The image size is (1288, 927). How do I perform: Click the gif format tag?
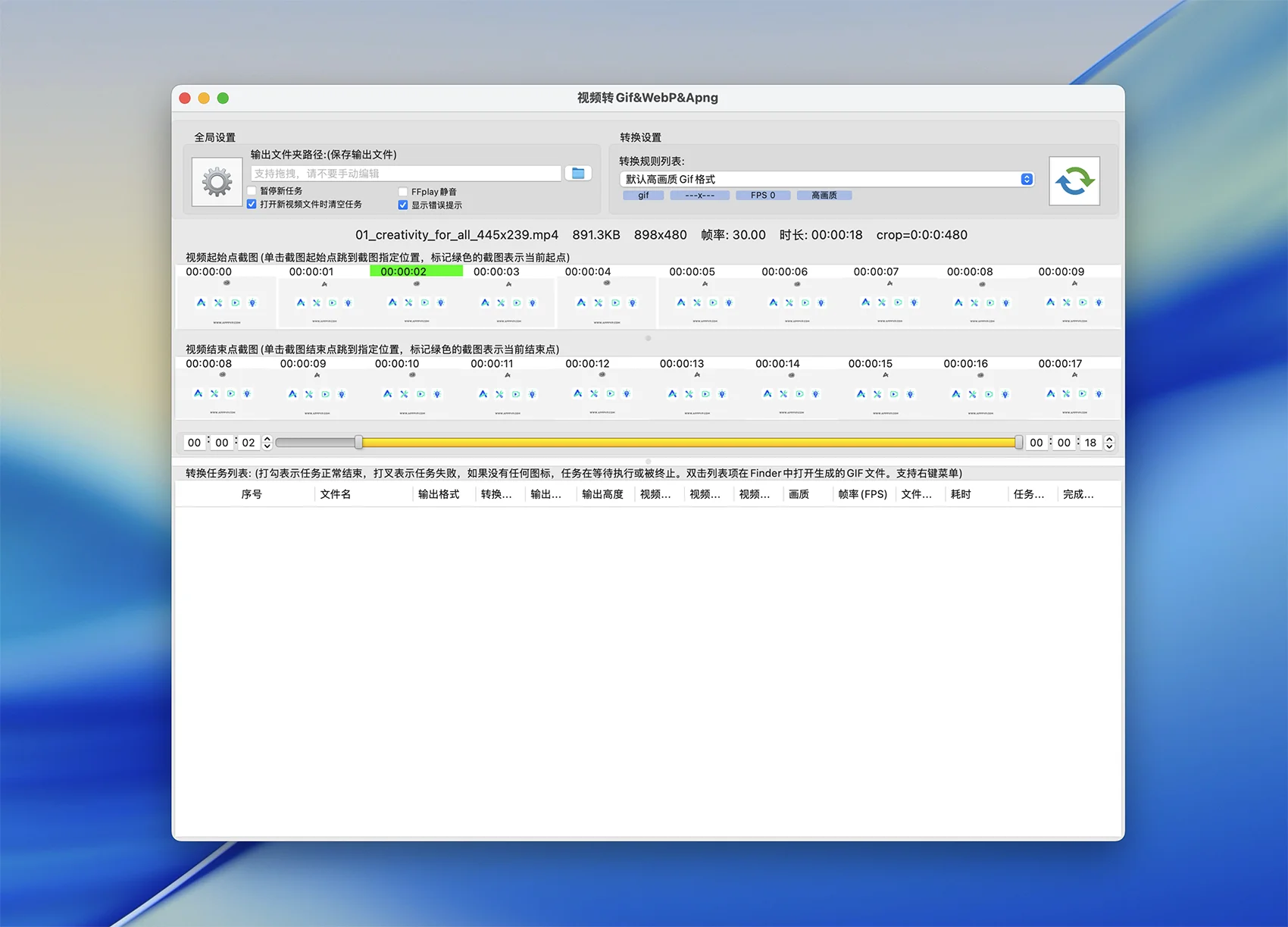click(x=643, y=196)
